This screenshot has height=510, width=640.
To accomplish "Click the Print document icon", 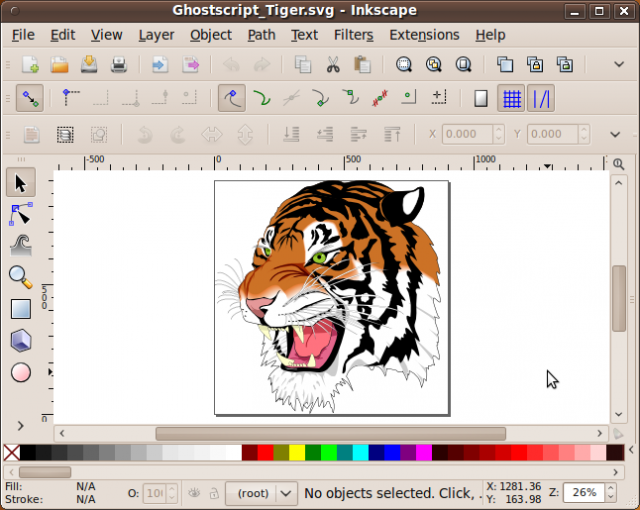I will coord(119,65).
